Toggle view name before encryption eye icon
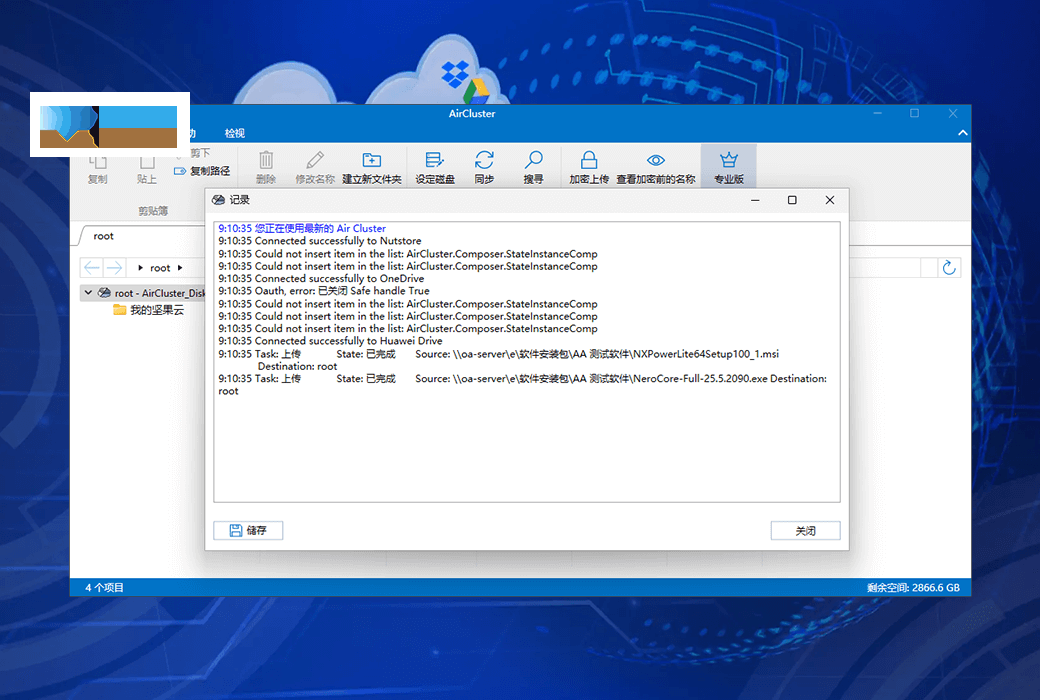This screenshot has width=1040, height=700. 656,167
